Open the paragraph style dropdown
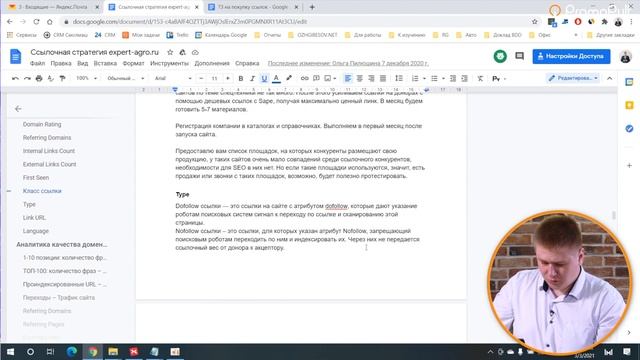The width and height of the screenshot is (640, 360). pyautogui.click(x=126, y=78)
